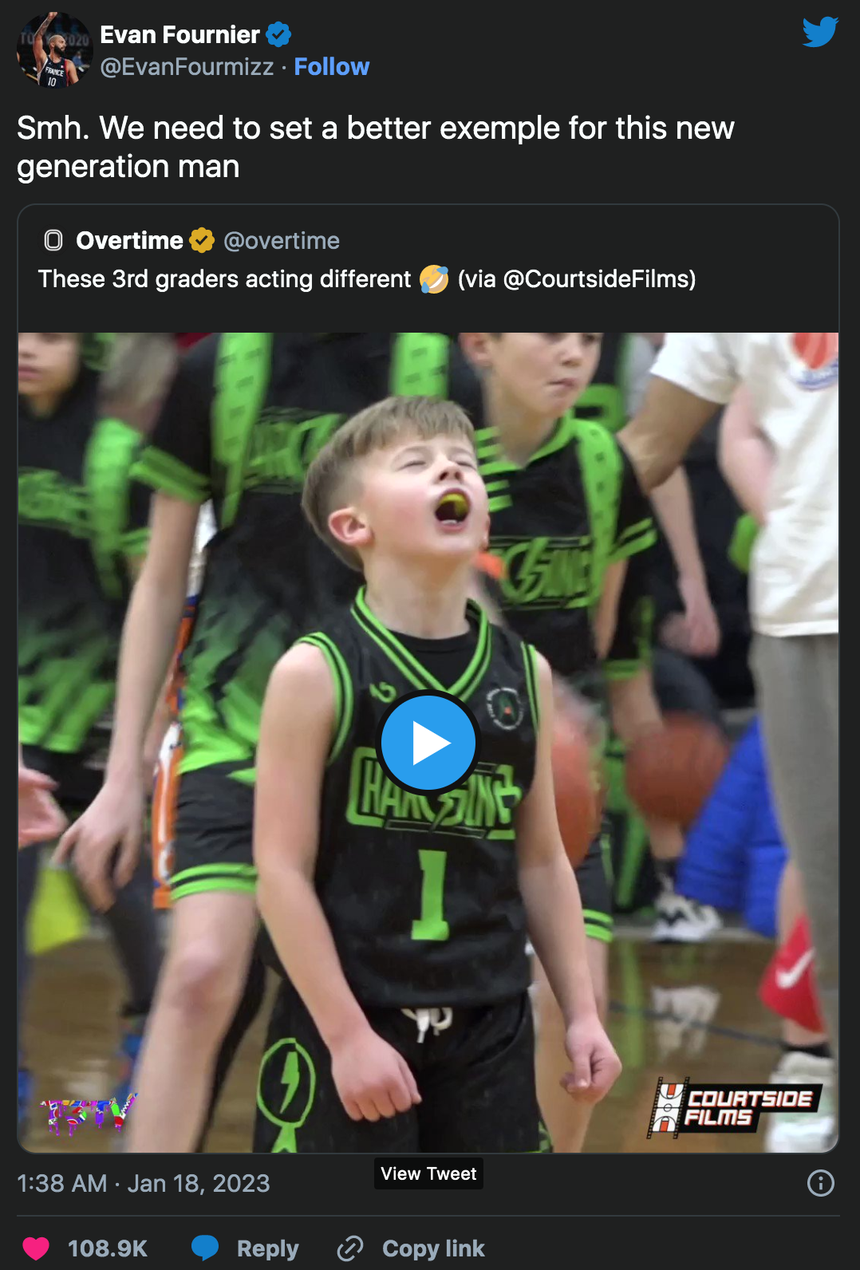This screenshot has width=860, height=1270.
Task: Click the Twitter bird logo
Action: [820, 34]
